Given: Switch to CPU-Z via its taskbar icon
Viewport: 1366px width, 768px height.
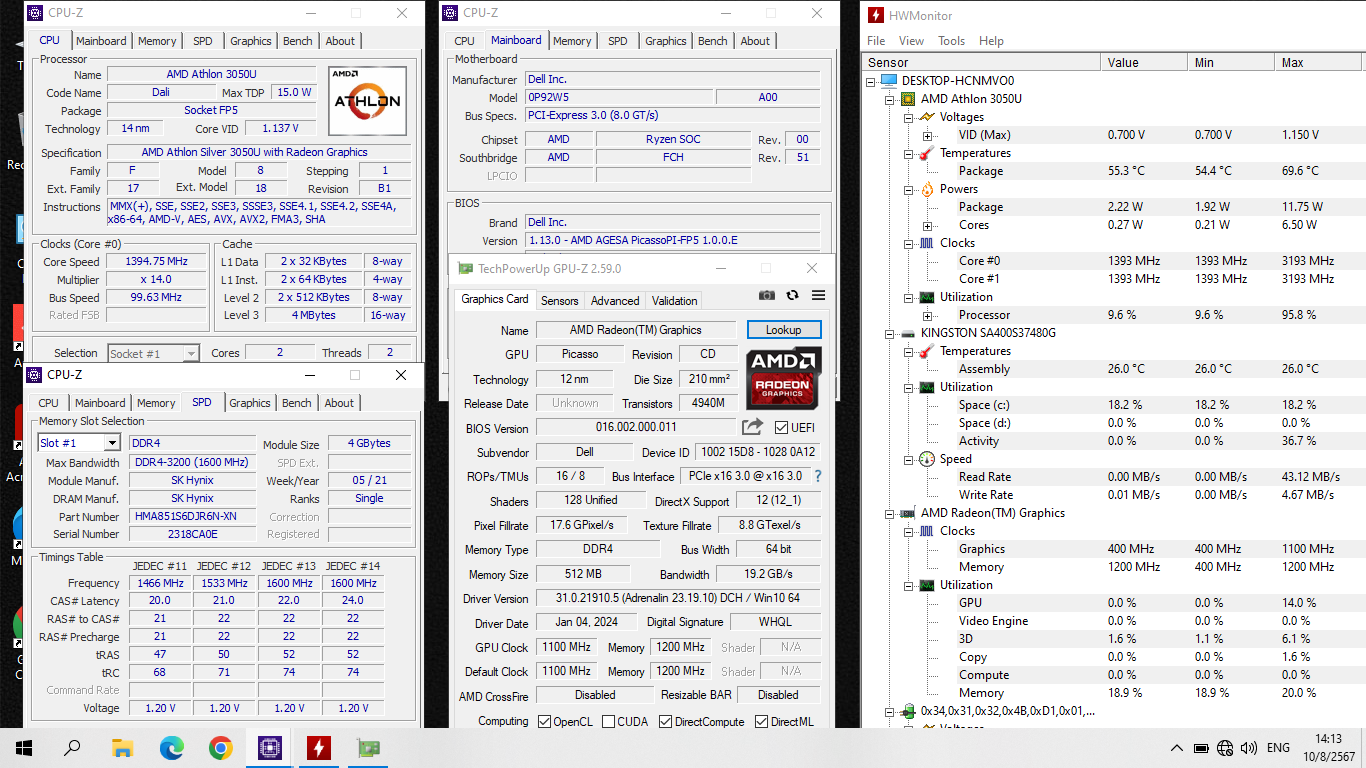Looking at the screenshot, I should tap(270, 747).
